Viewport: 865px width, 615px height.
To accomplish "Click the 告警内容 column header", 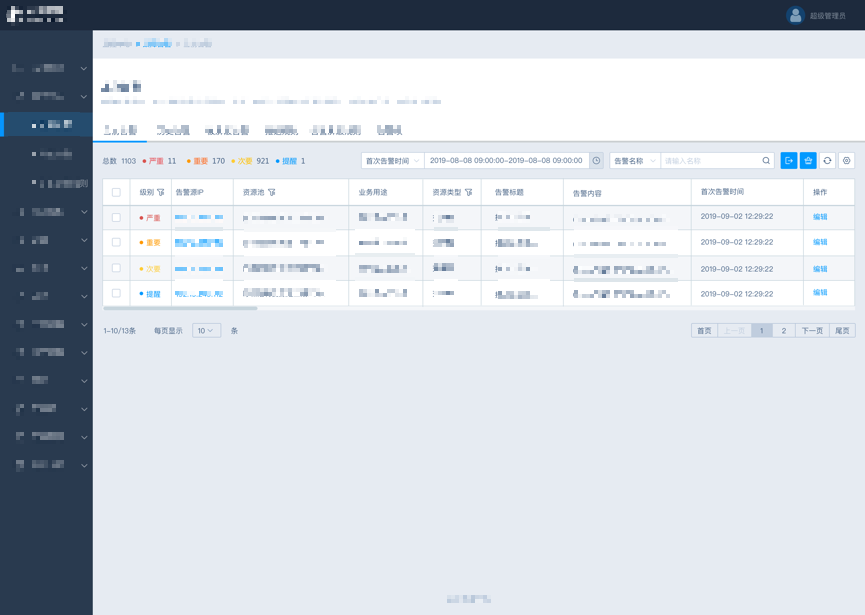I will click(x=587, y=194).
